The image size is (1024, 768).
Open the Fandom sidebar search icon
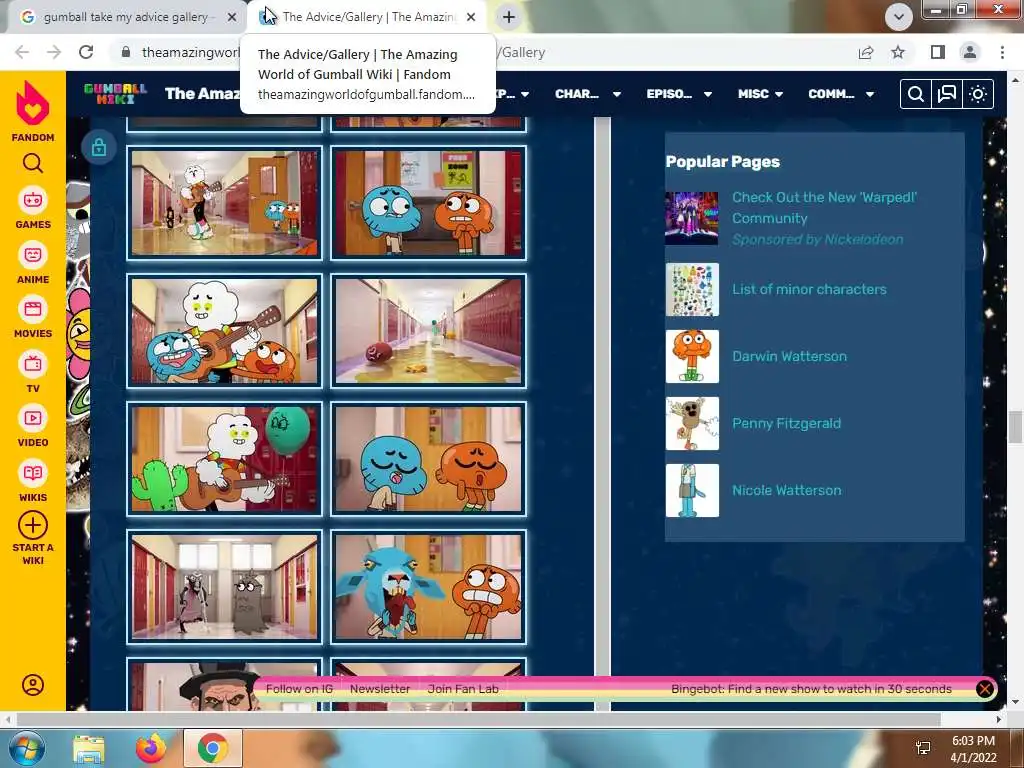(x=33, y=163)
